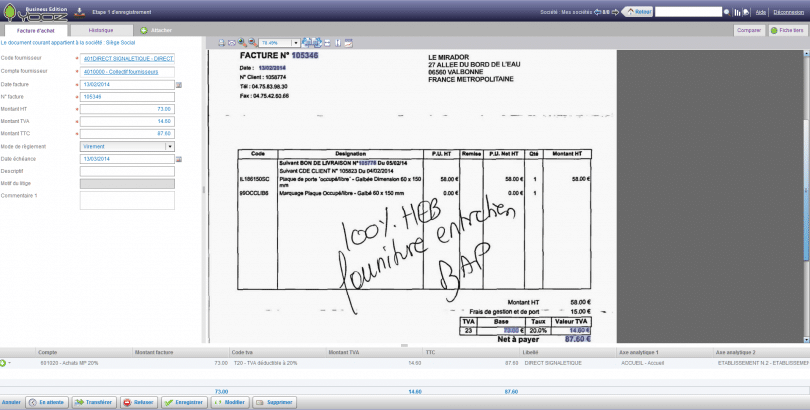The image size is (810, 410).
Task: Click the Comparer button
Action: click(749, 30)
